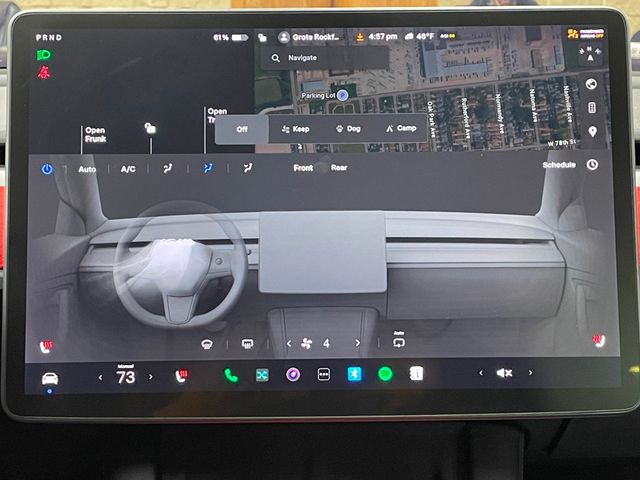Open the teal crossed-arrows app icon

[262, 375]
